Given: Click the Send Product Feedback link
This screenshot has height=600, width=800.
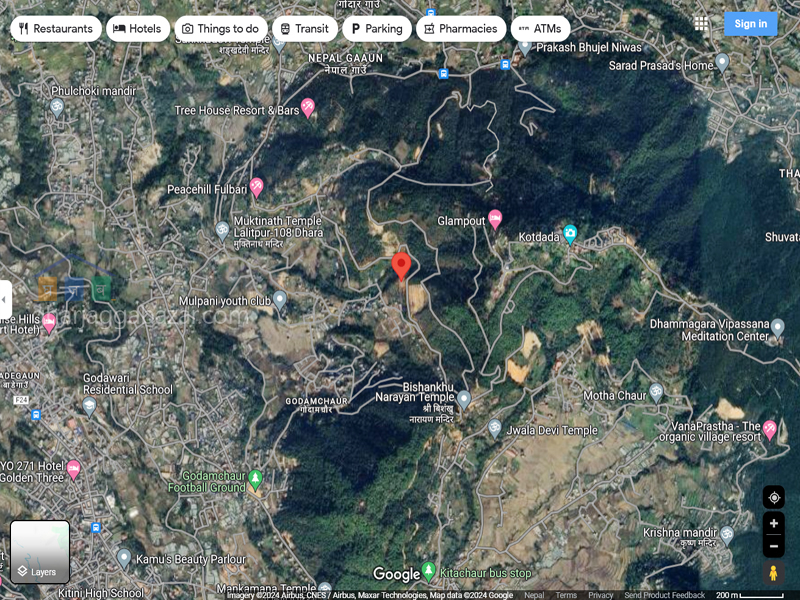Looking at the screenshot, I should point(664,595).
